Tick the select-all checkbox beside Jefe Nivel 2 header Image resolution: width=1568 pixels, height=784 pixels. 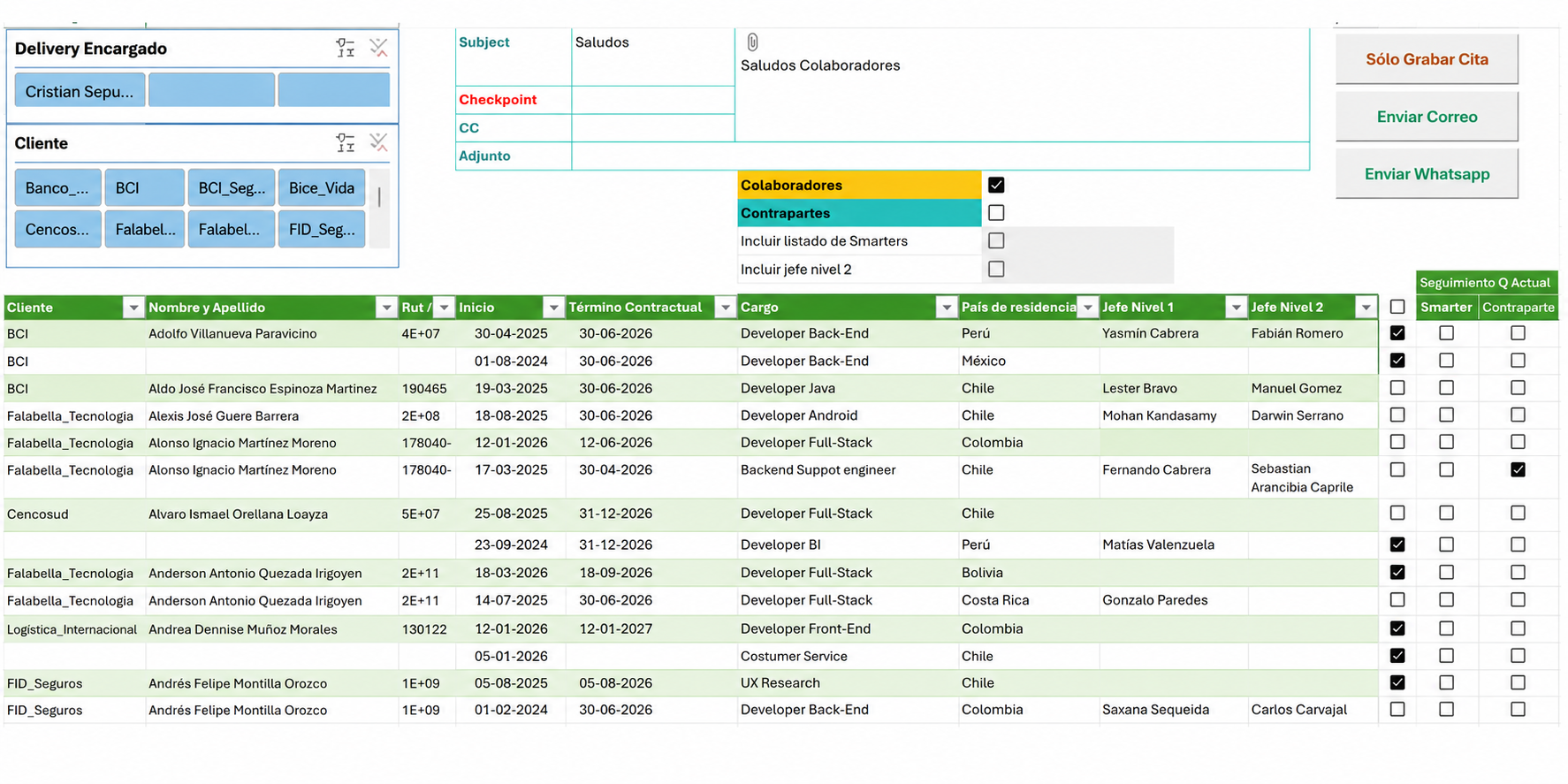(1397, 307)
